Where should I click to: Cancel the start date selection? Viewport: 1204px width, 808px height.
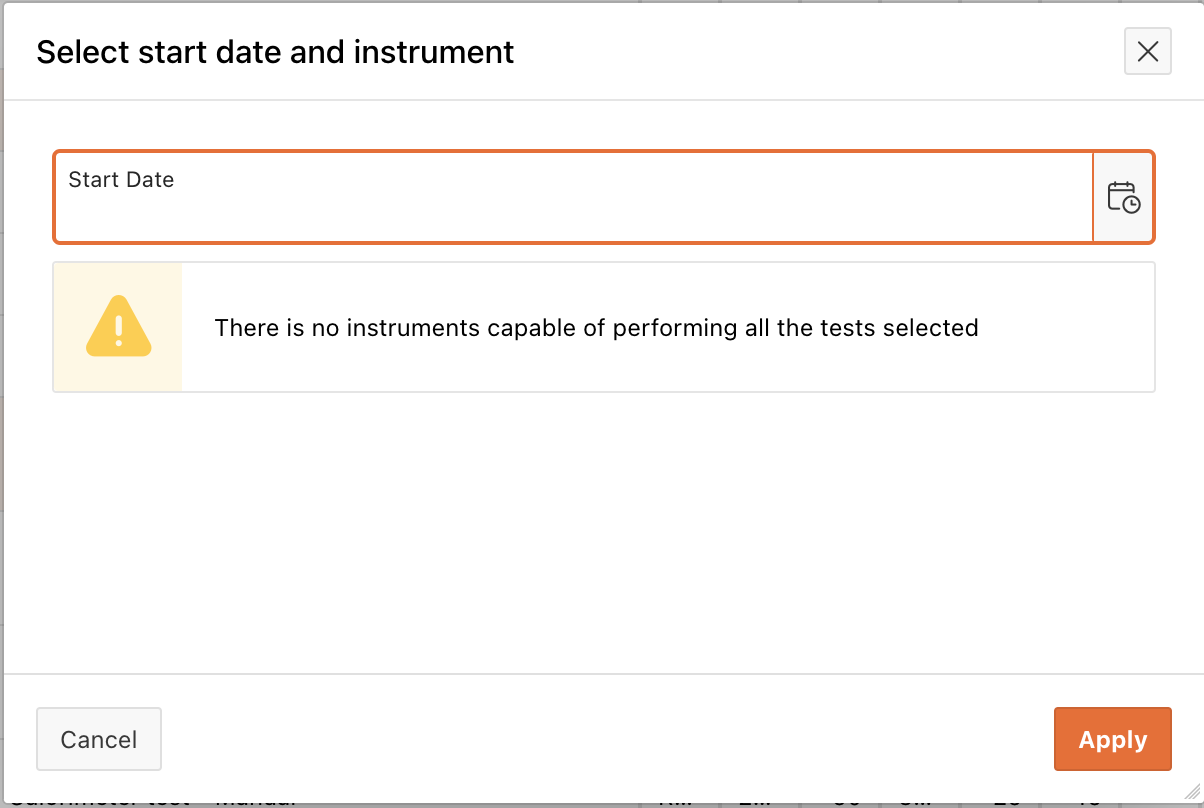pyautogui.click(x=99, y=740)
